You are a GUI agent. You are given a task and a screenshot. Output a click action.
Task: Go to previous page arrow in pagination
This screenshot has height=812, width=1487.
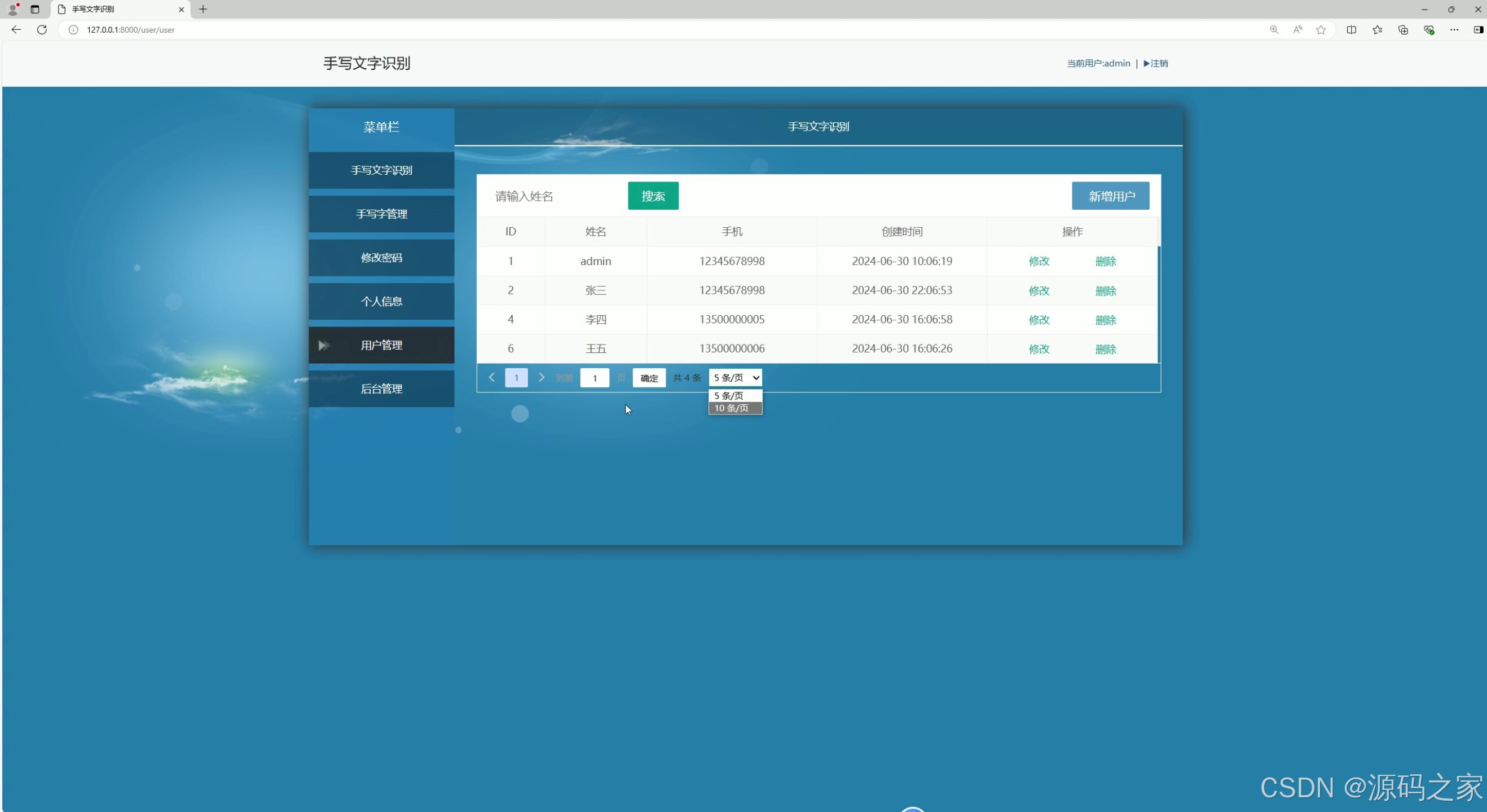click(492, 377)
